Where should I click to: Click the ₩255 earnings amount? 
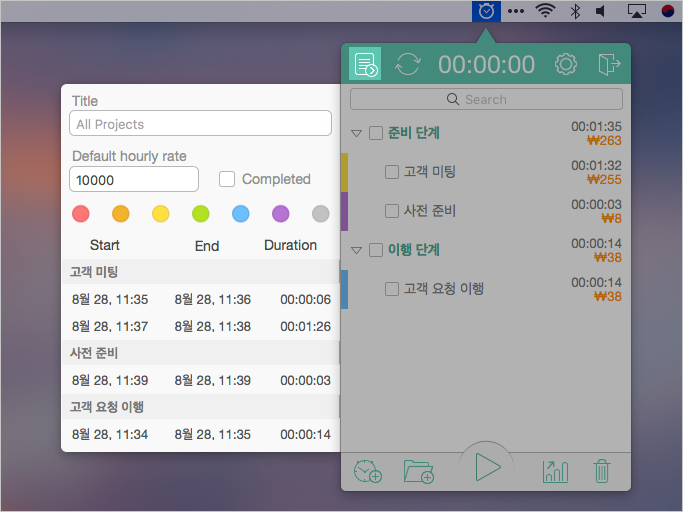coord(604,180)
